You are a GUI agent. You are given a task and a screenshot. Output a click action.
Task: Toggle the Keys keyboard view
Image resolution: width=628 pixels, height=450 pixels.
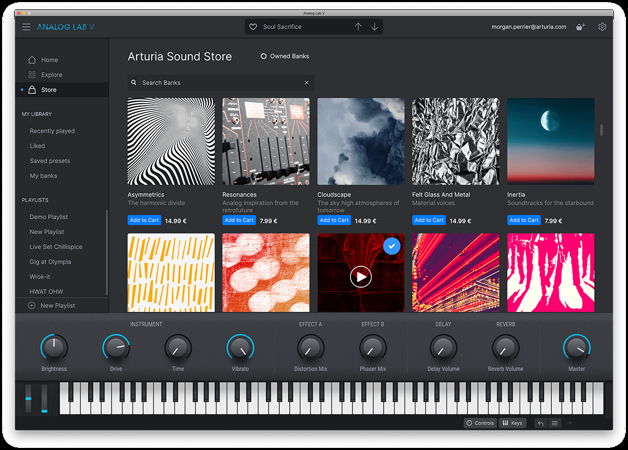pos(512,423)
